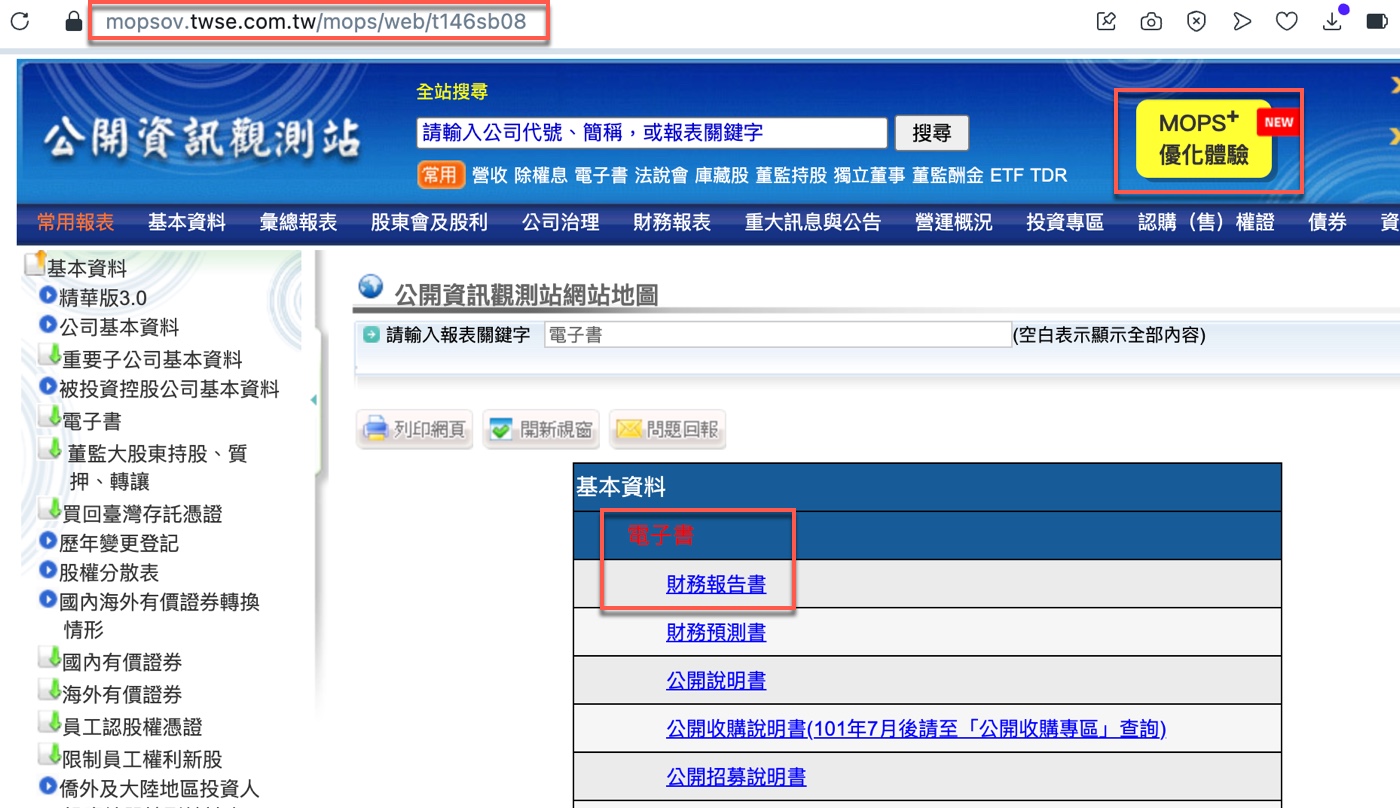Click the camera screenshot icon in toolbar
This screenshot has height=808, width=1400.
point(1151,21)
